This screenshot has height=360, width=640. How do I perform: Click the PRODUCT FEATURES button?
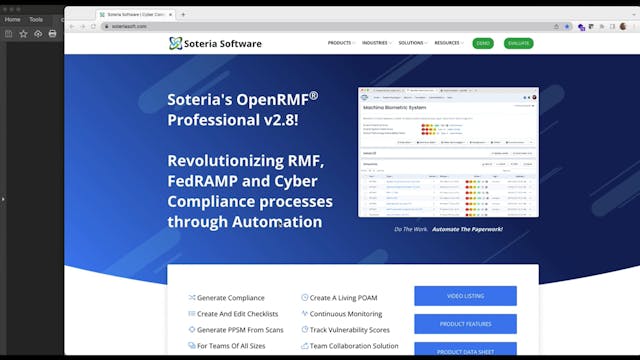(465, 324)
